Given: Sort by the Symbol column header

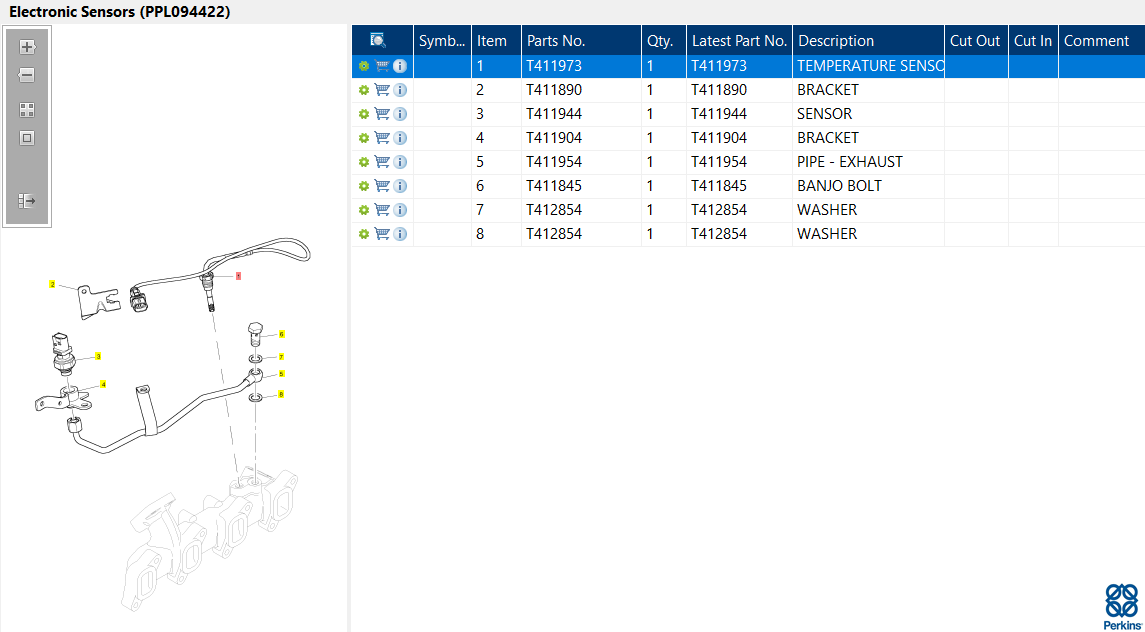Looking at the screenshot, I should pyautogui.click(x=443, y=41).
